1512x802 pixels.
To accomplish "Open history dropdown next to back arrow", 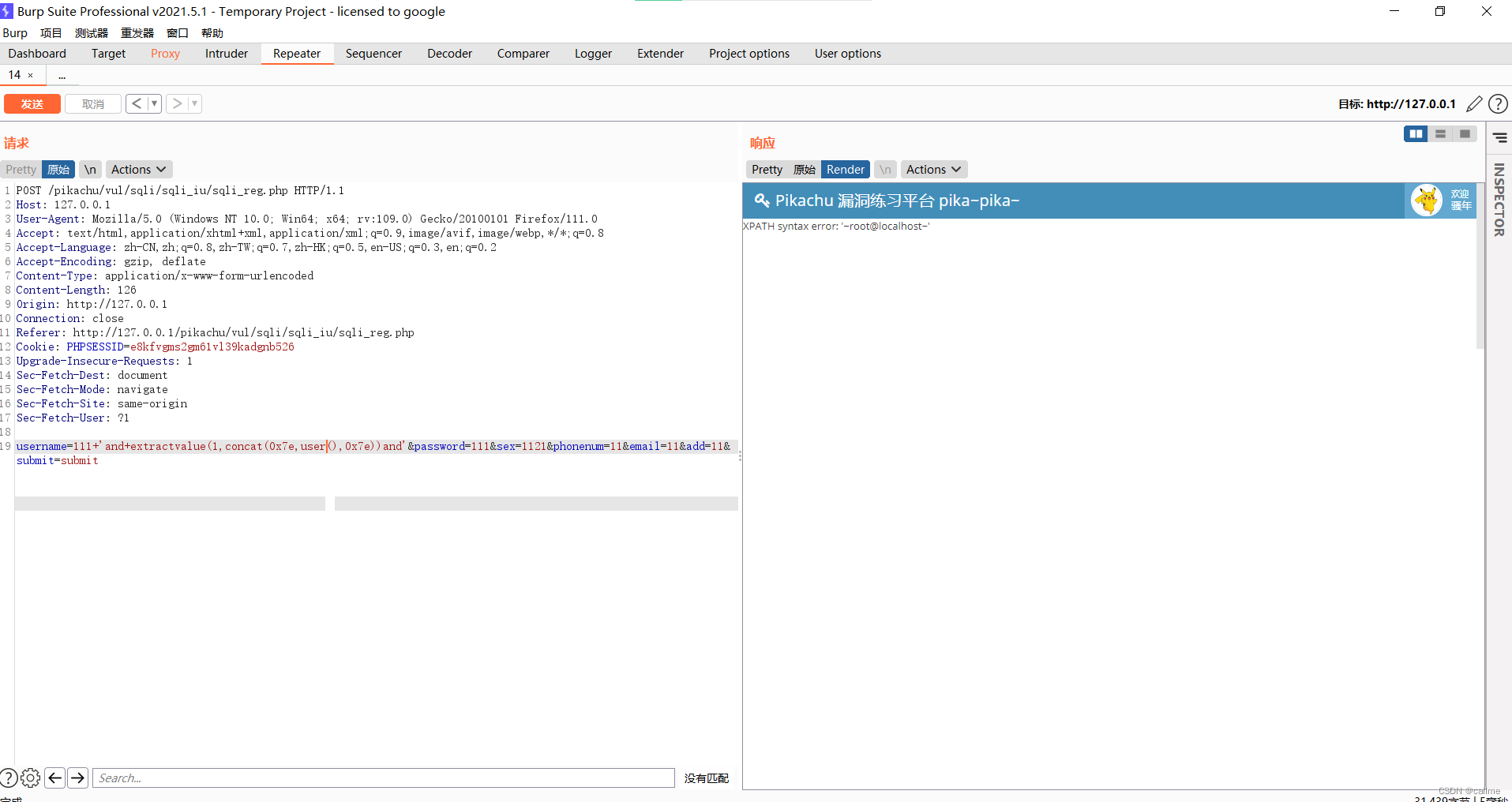I will 155,103.
